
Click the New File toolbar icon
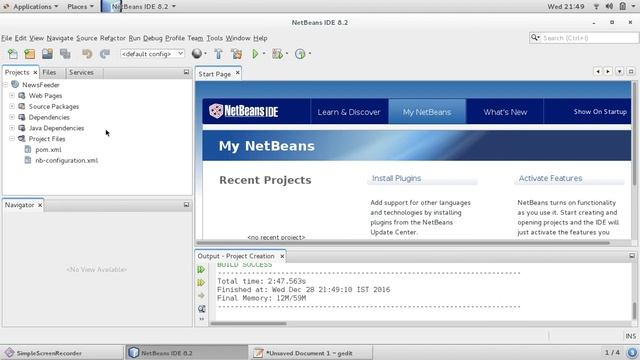tap(13, 53)
